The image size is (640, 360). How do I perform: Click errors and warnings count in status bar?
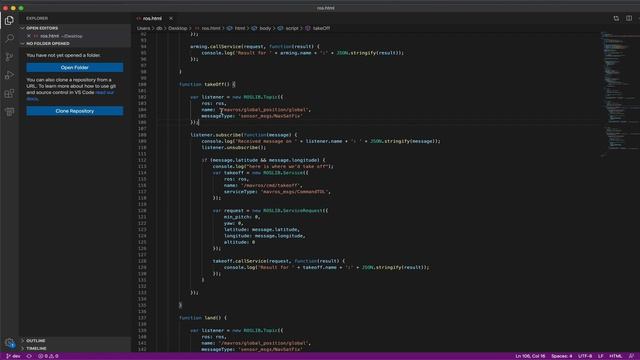click(x=48, y=356)
